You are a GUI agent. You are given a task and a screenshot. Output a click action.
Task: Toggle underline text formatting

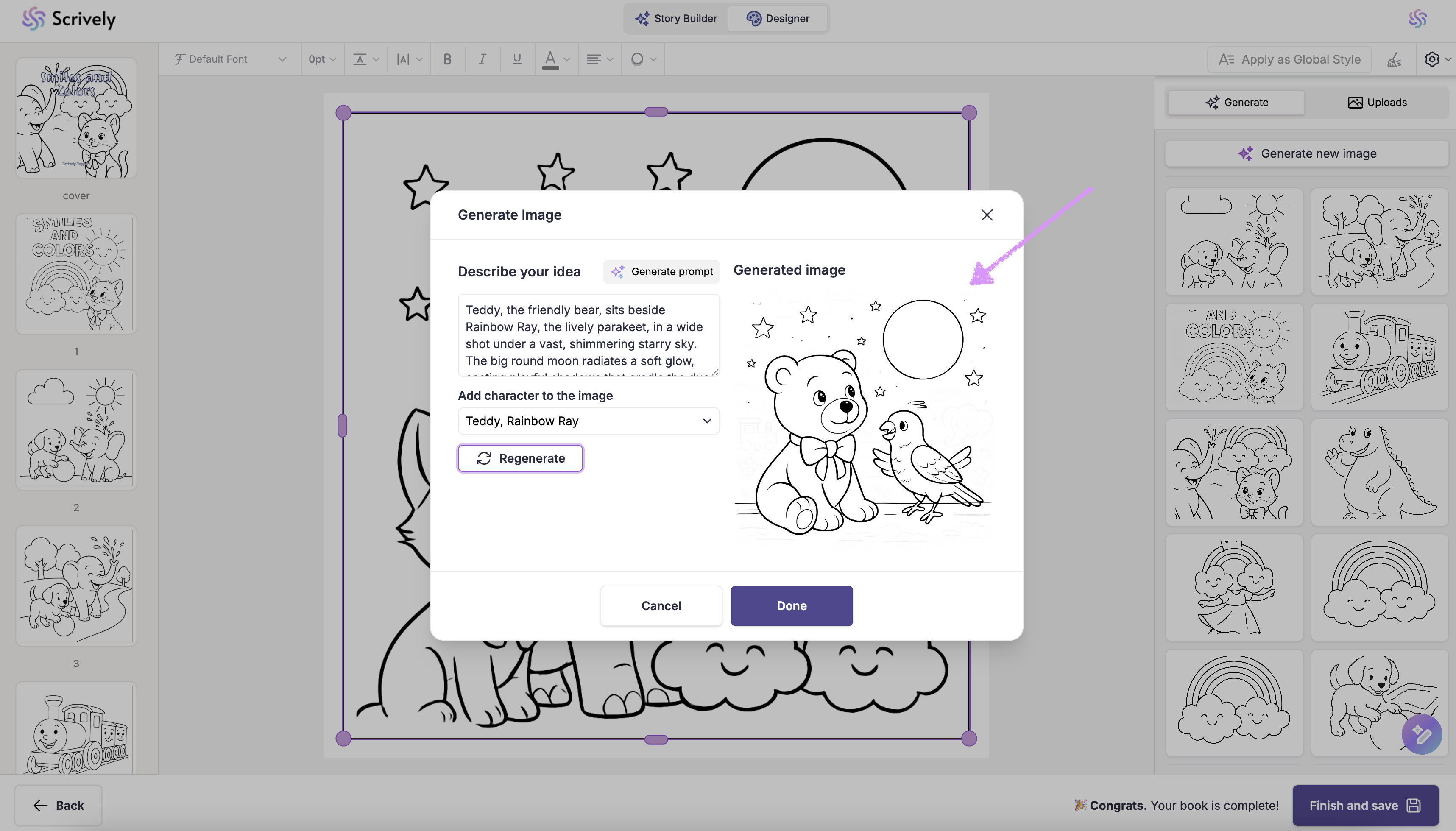tap(517, 59)
